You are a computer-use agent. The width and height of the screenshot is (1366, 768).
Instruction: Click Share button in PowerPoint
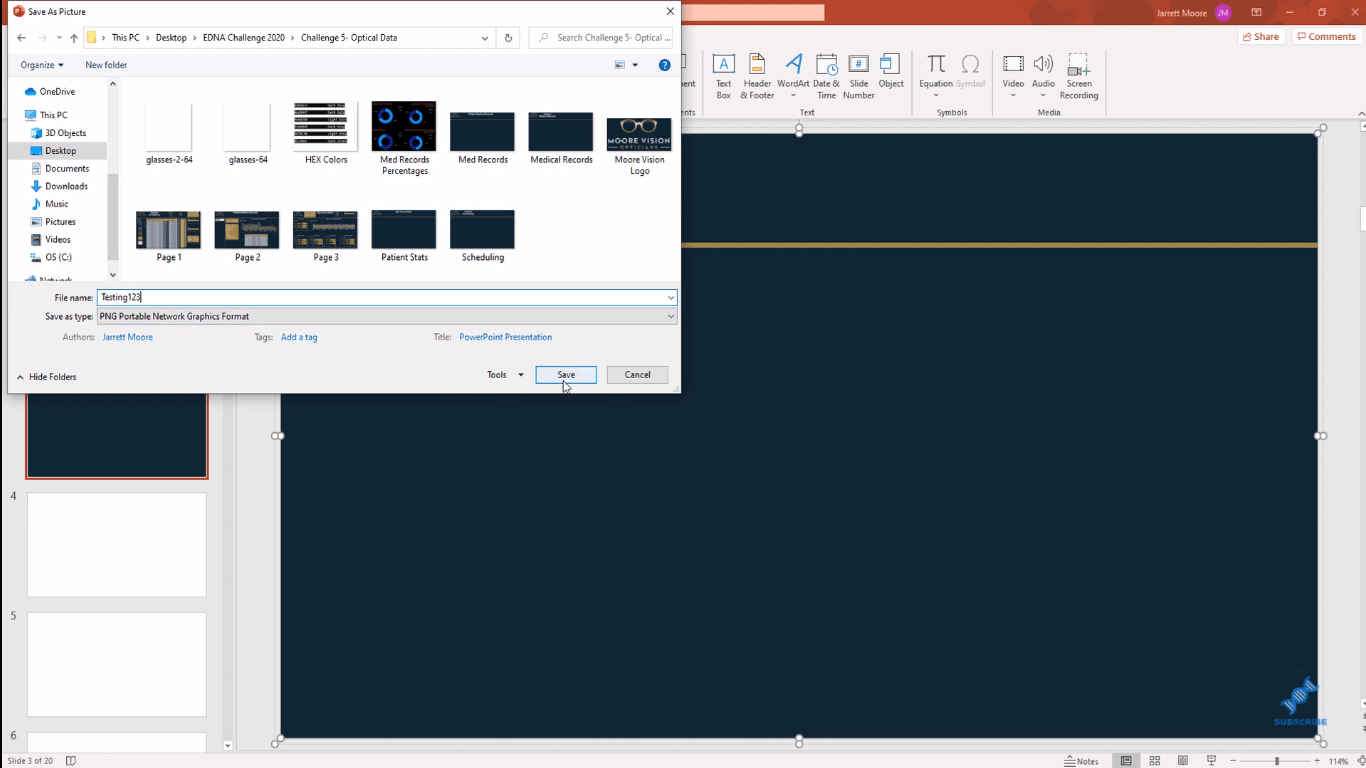[x=1261, y=37]
